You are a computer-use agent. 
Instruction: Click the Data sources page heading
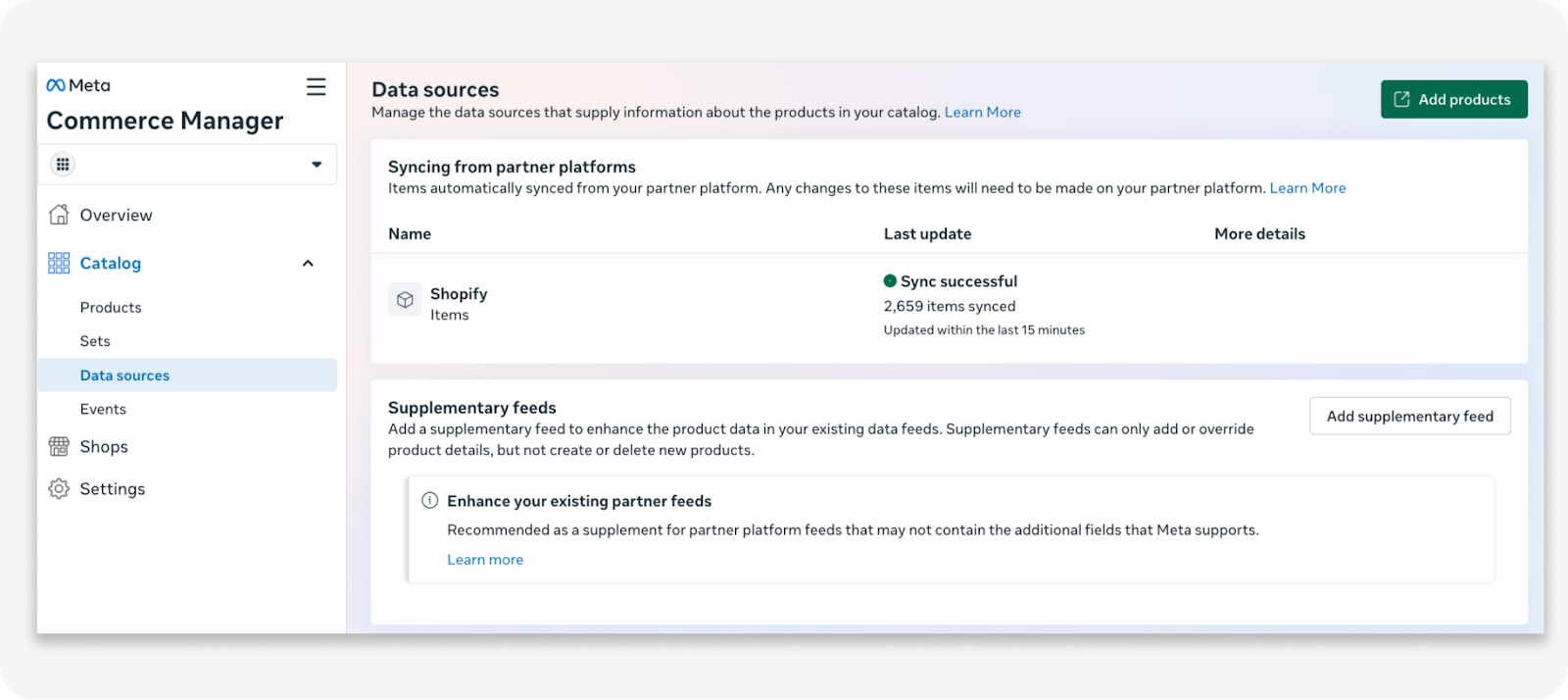pos(435,89)
